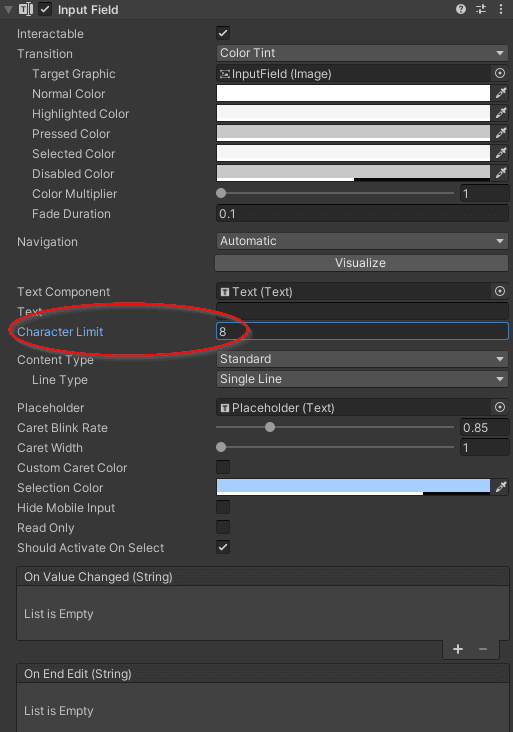Open the Input Field component help icon

click(461, 9)
